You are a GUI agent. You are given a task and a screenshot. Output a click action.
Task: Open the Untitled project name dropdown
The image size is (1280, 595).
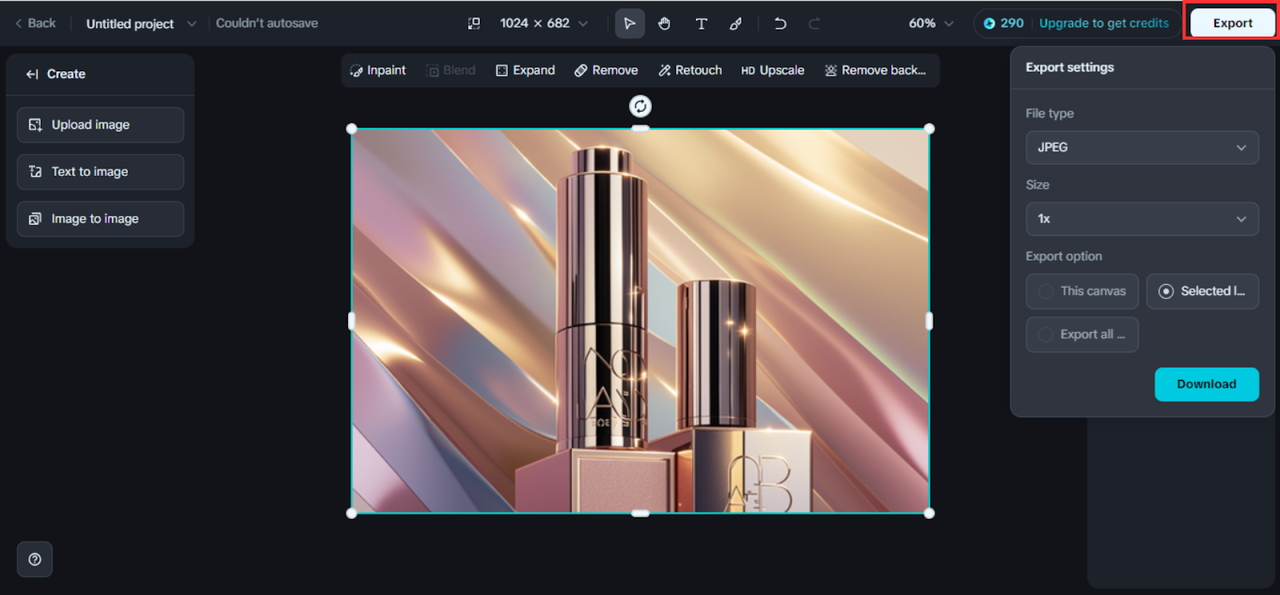tap(141, 23)
